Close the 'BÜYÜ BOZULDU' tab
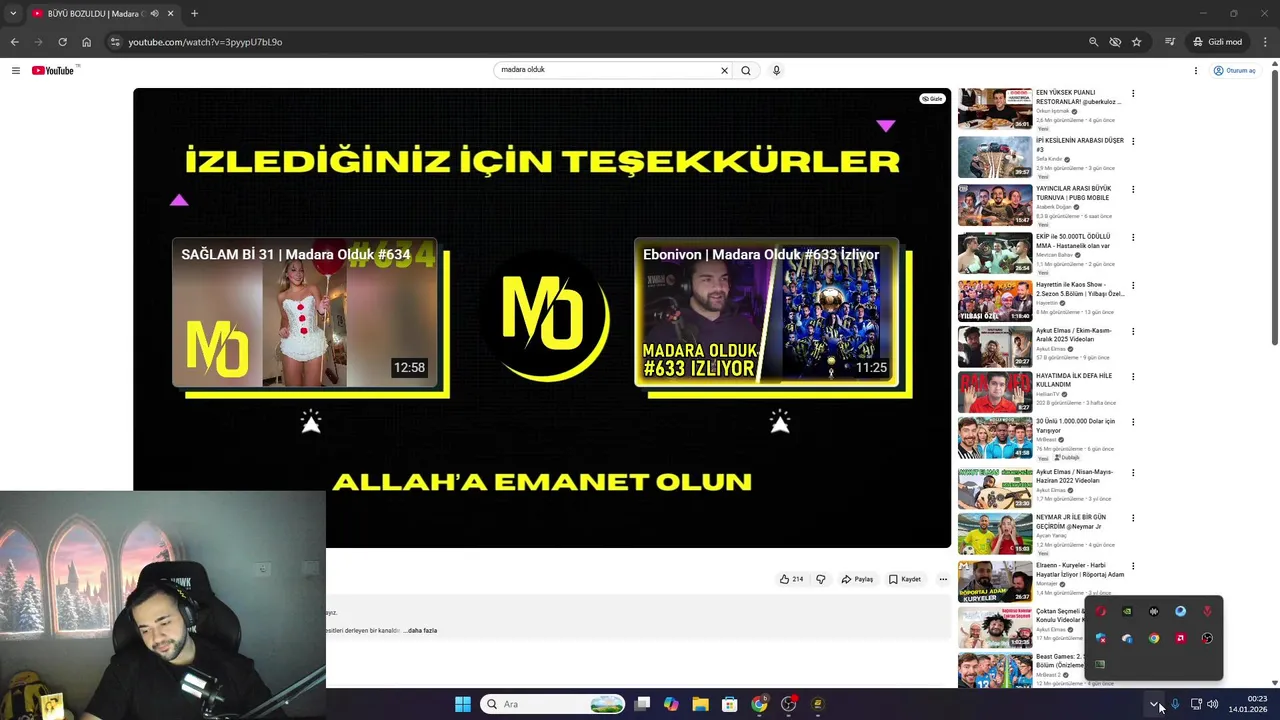Screen dimensions: 1280x720 tap(170, 13)
